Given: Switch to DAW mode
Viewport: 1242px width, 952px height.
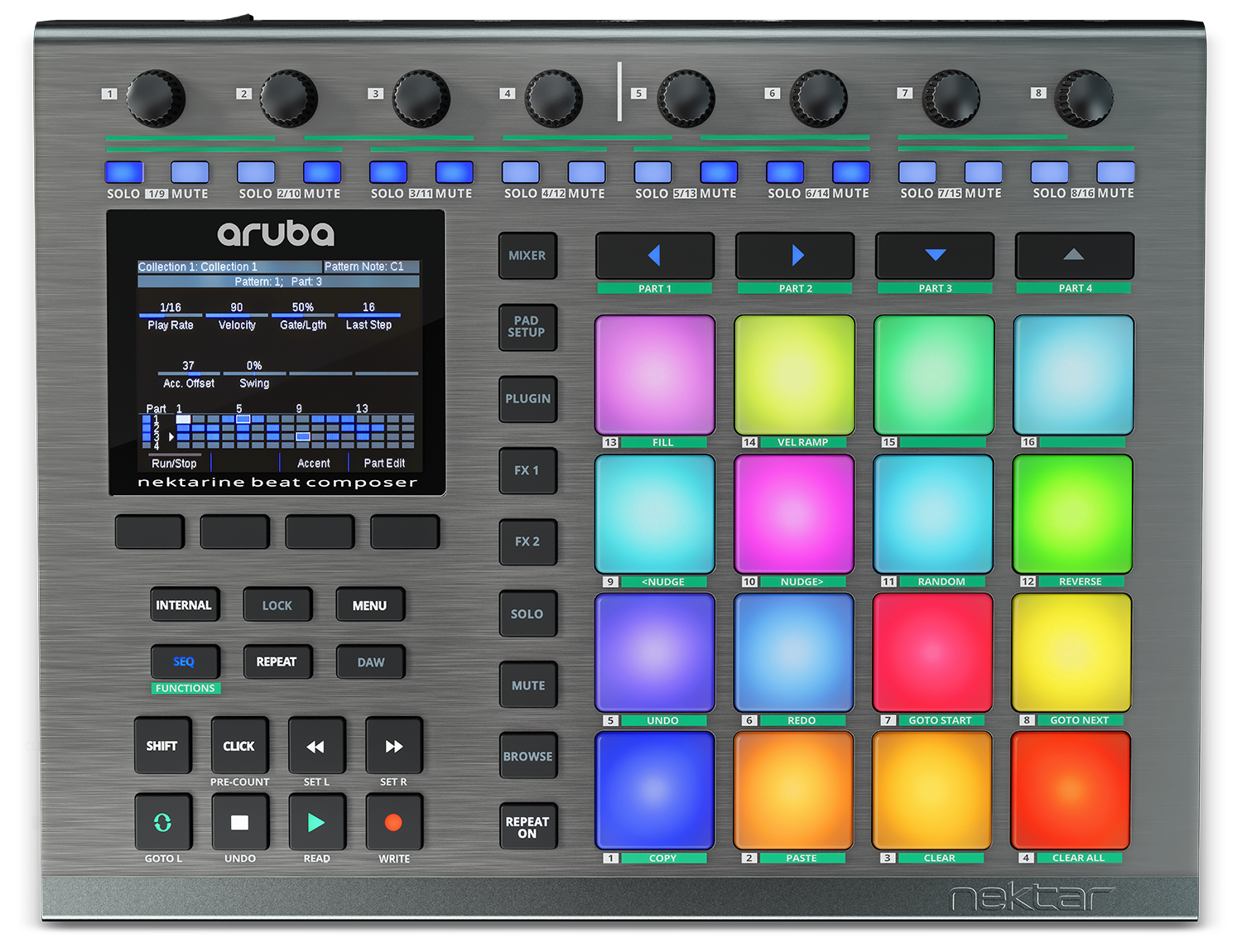Looking at the screenshot, I should 370,661.
